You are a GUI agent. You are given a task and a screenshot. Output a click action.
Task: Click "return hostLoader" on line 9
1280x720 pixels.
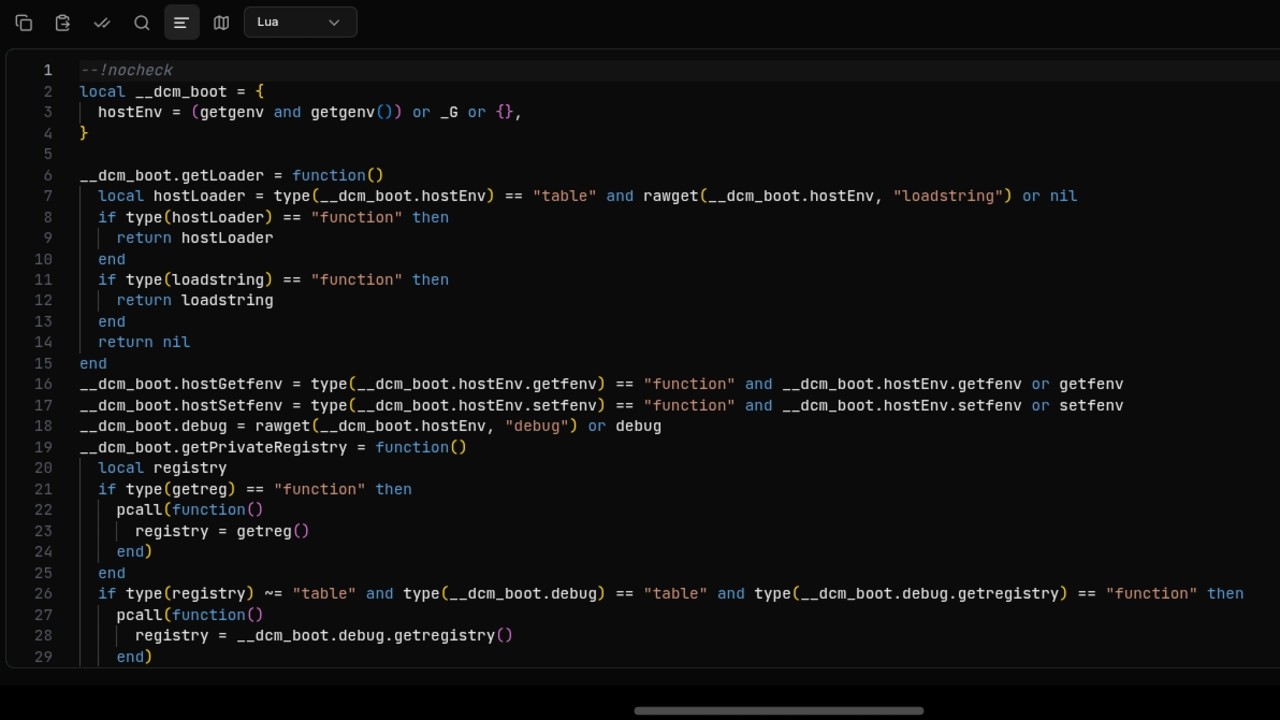click(195, 238)
